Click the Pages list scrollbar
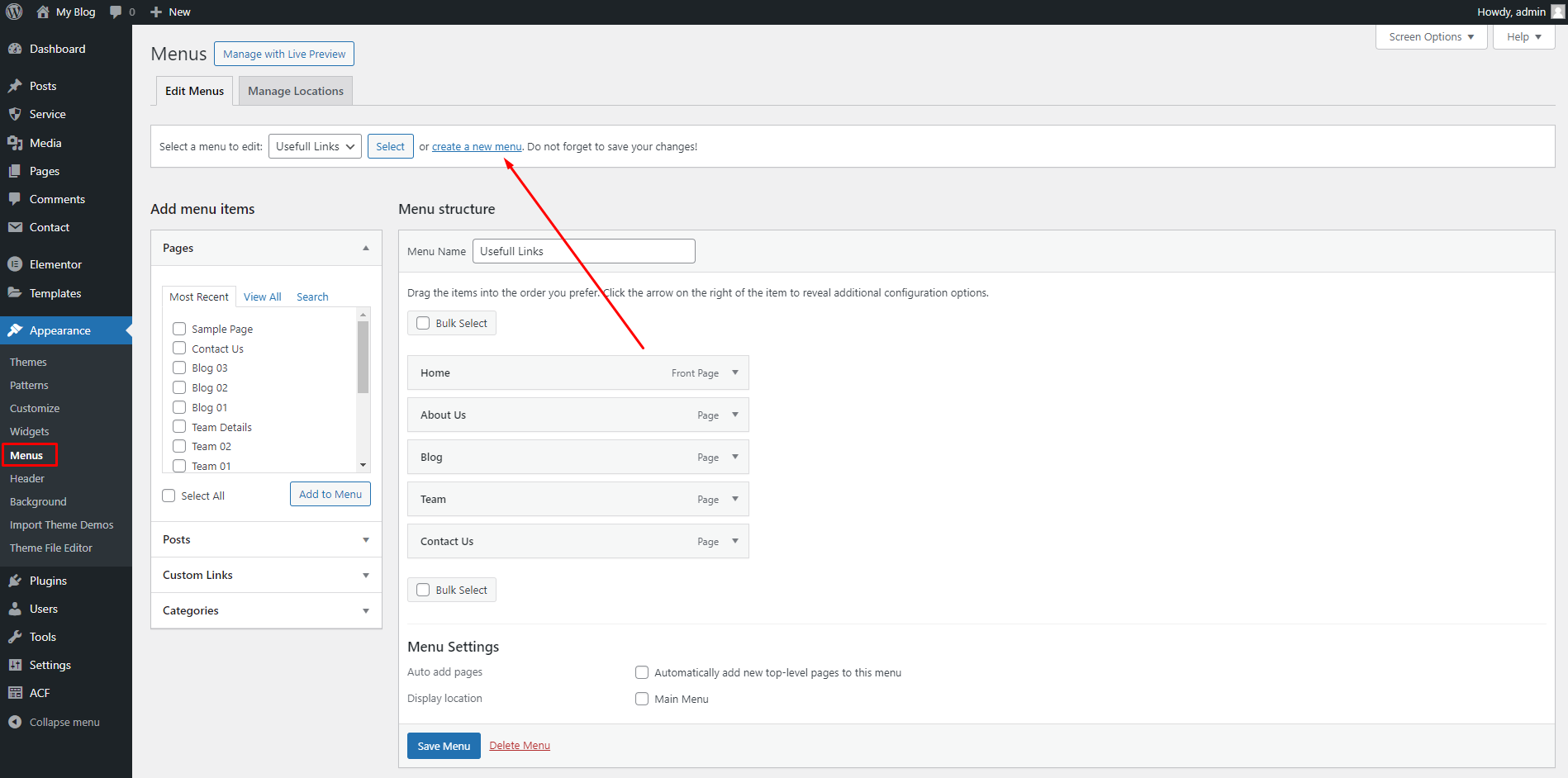Screen dimensions: 1568x778 point(363,358)
